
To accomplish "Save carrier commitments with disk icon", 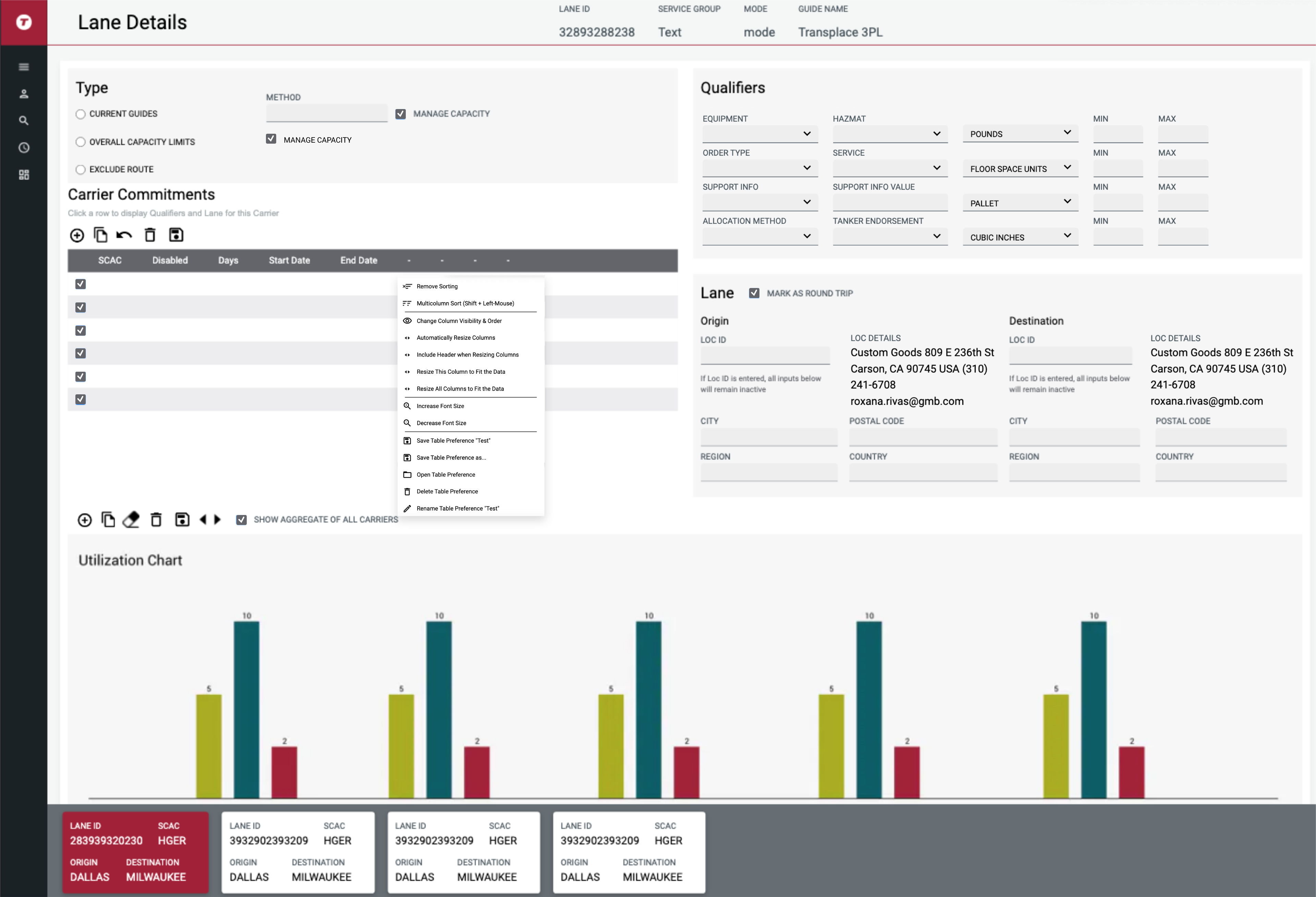I will tap(176, 235).
